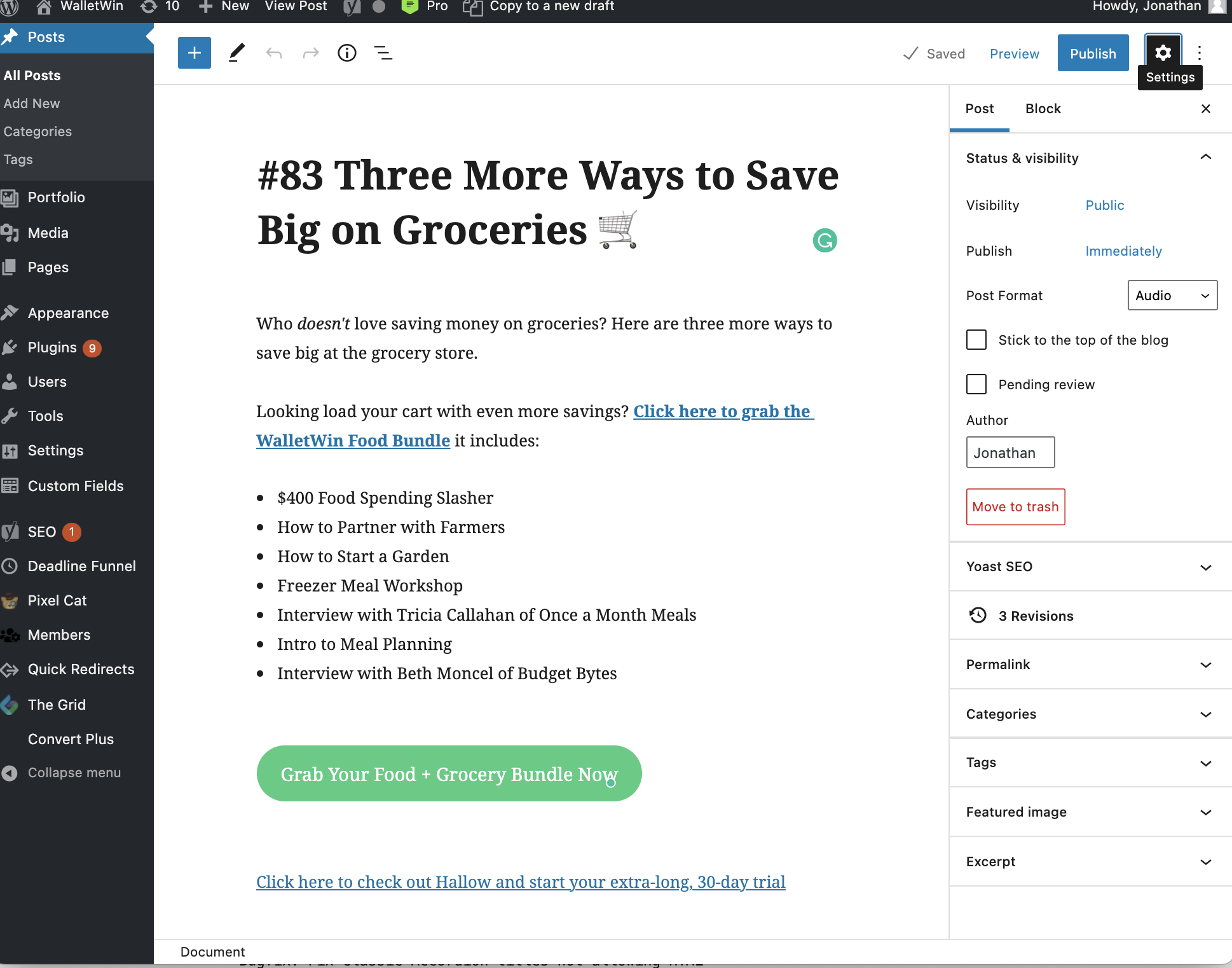Screen dimensions: 1232x968
Task: Select the pencil edit tool icon
Action: (236, 53)
